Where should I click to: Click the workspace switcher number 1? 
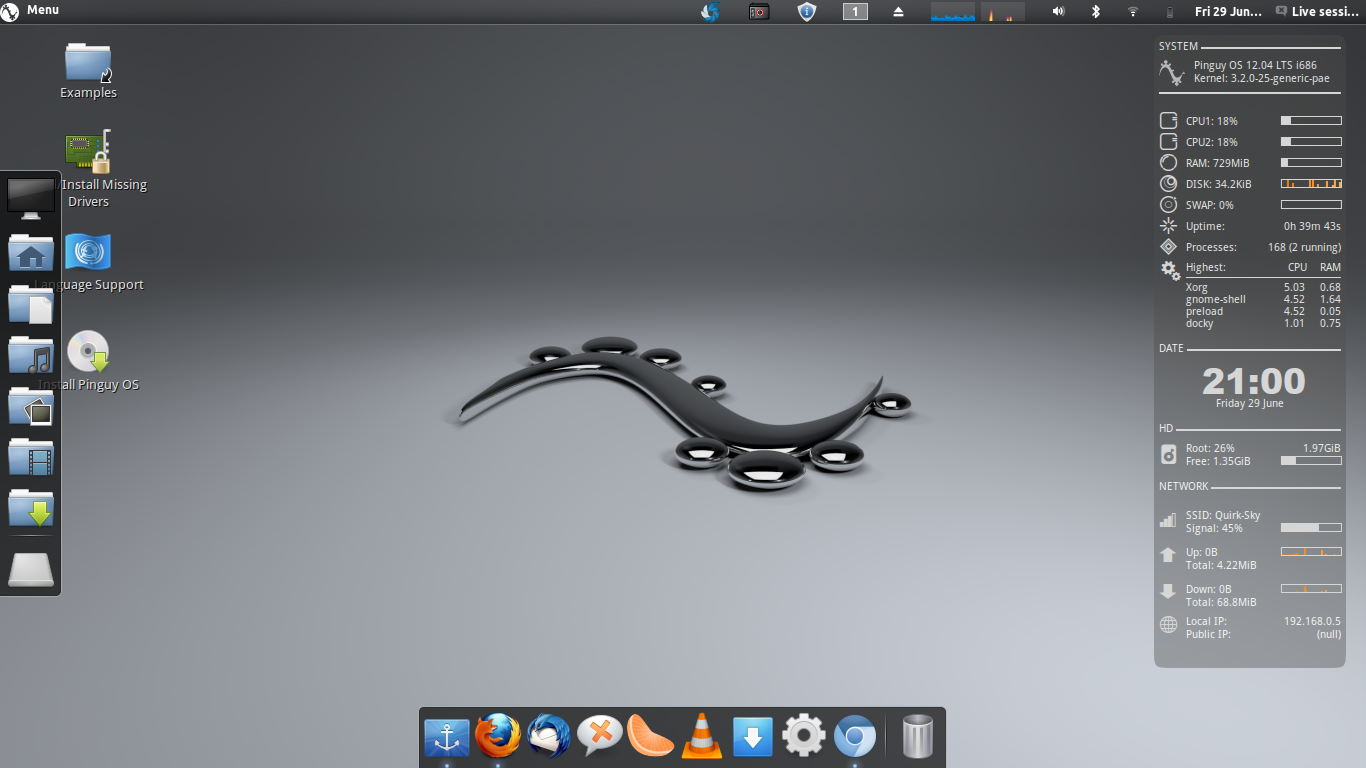tap(855, 11)
